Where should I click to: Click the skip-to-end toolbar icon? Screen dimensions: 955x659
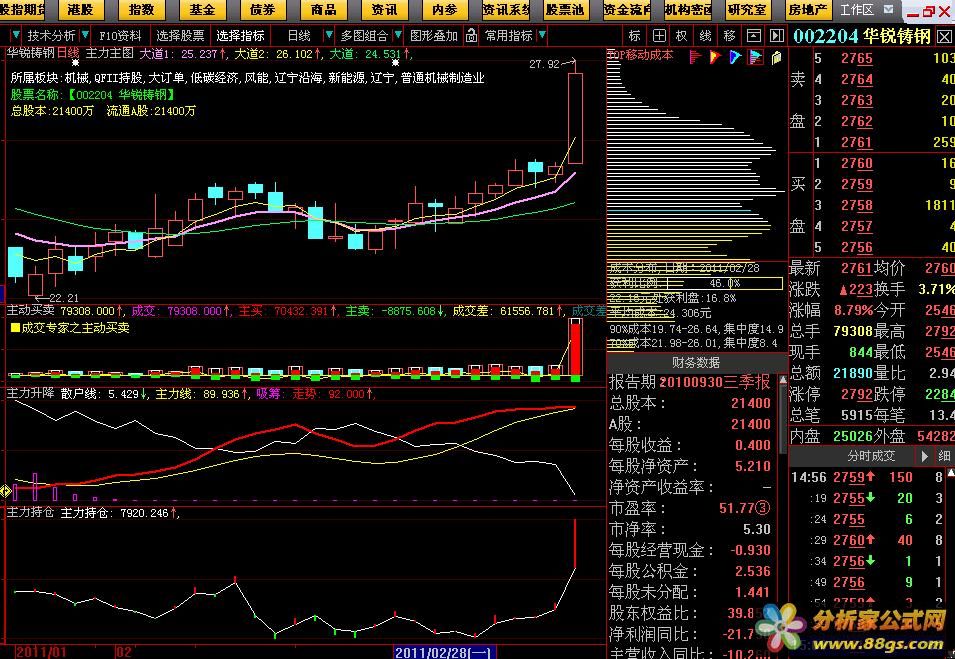[x=777, y=36]
